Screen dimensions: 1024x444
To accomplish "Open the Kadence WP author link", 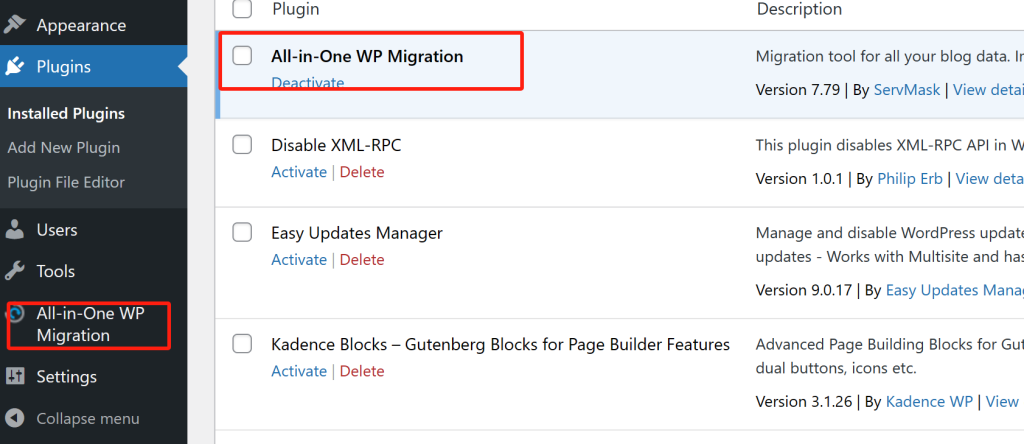I will click(x=929, y=402).
